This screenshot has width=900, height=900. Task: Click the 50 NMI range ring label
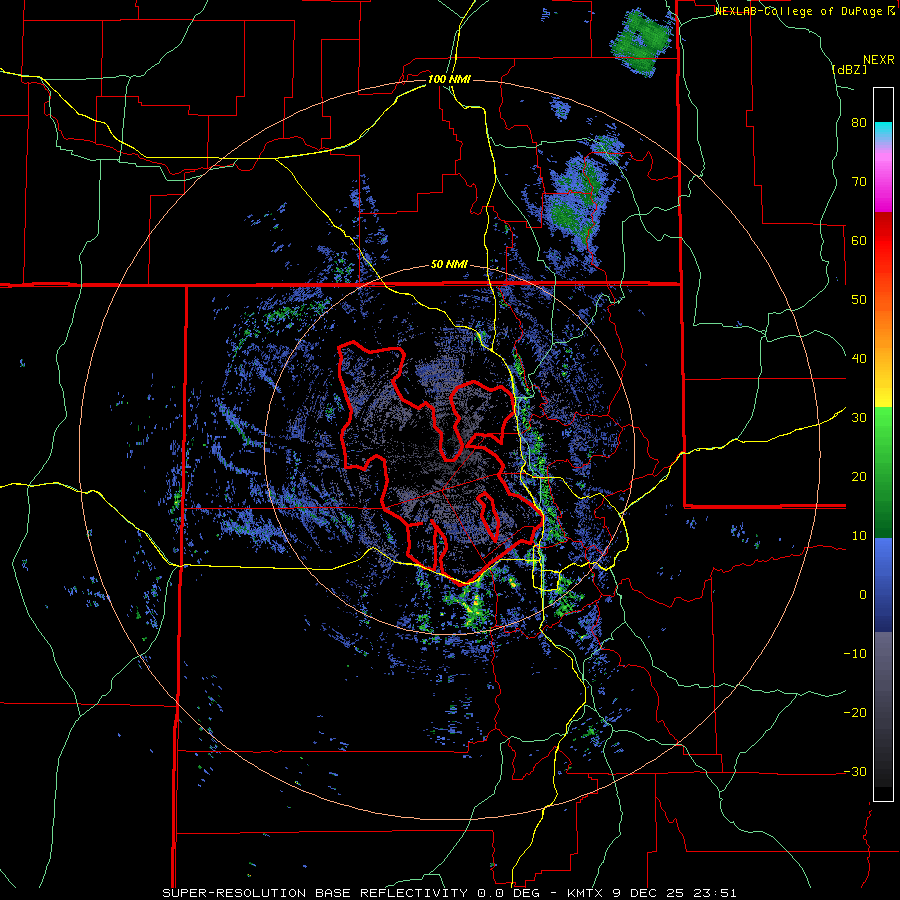(449, 265)
